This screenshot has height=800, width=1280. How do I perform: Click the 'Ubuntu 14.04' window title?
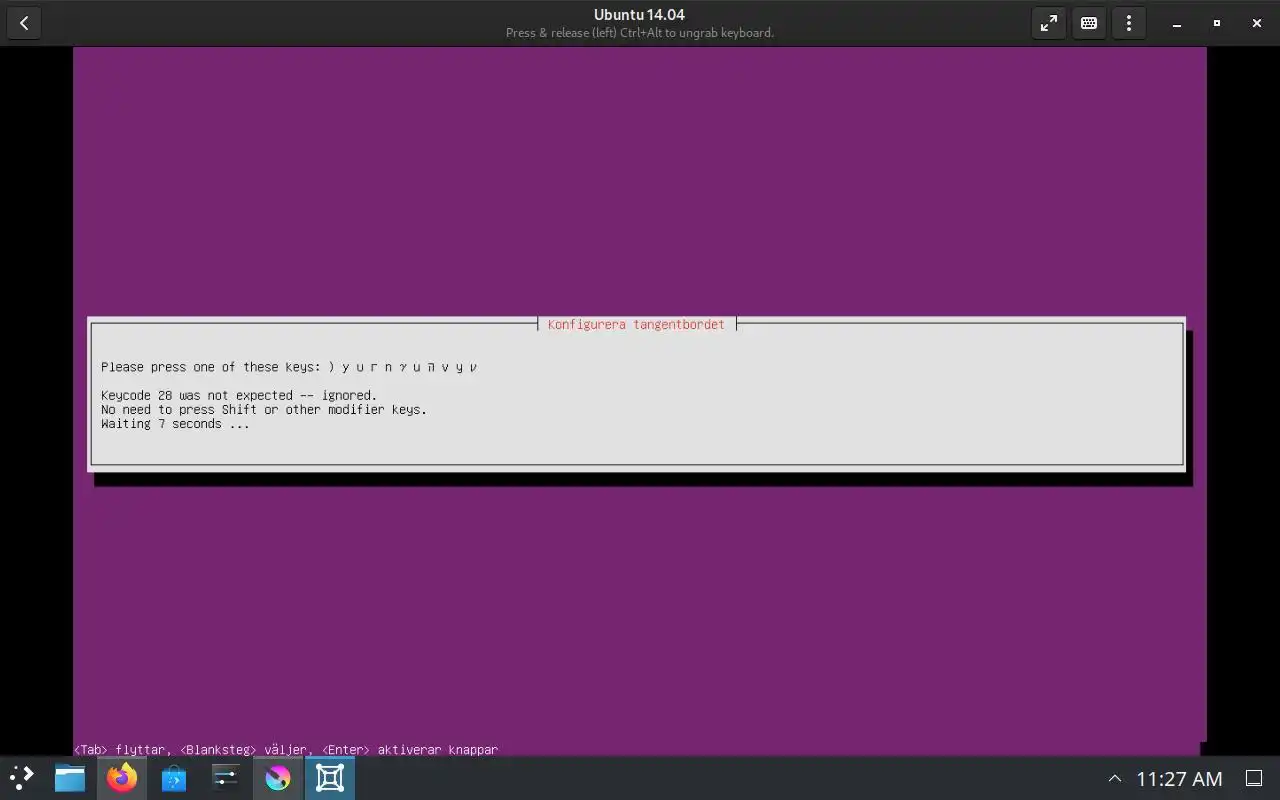pos(639,15)
